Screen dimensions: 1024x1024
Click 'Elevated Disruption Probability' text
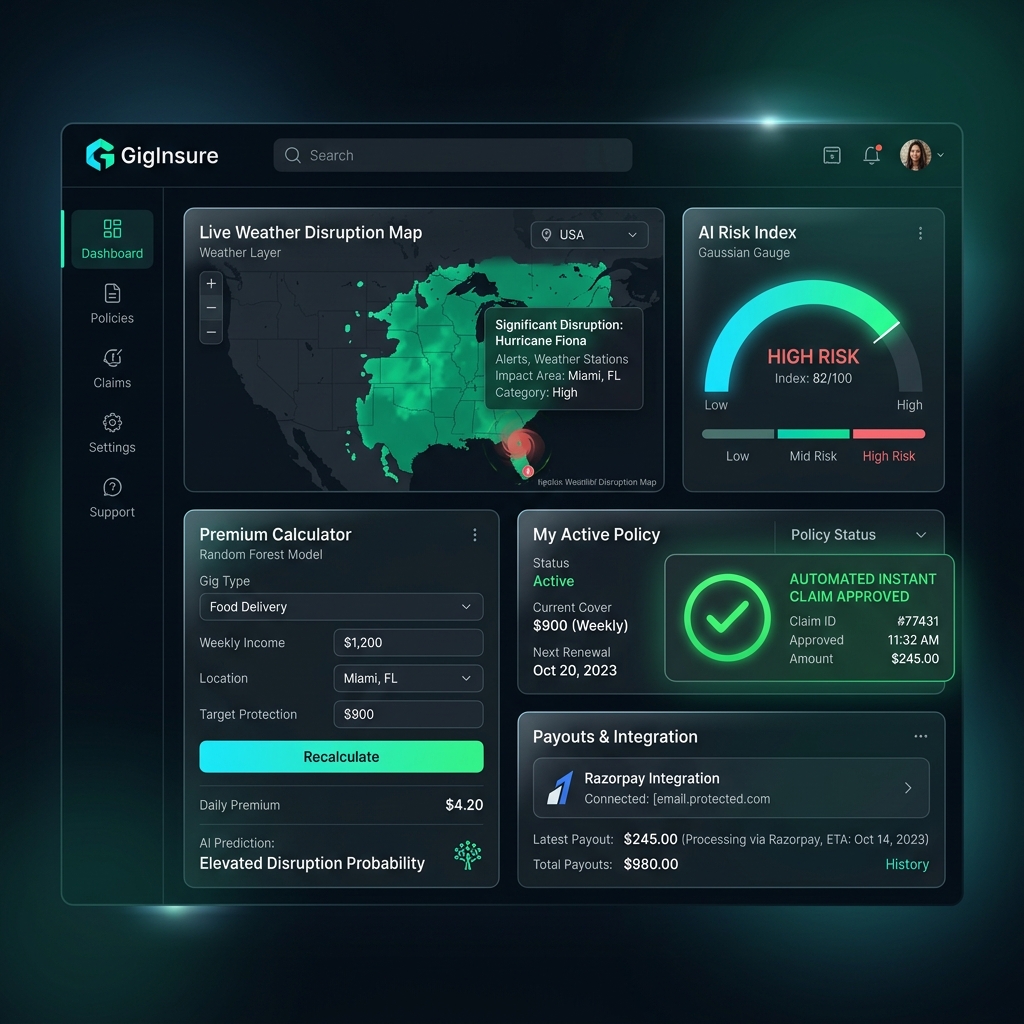coord(312,863)
